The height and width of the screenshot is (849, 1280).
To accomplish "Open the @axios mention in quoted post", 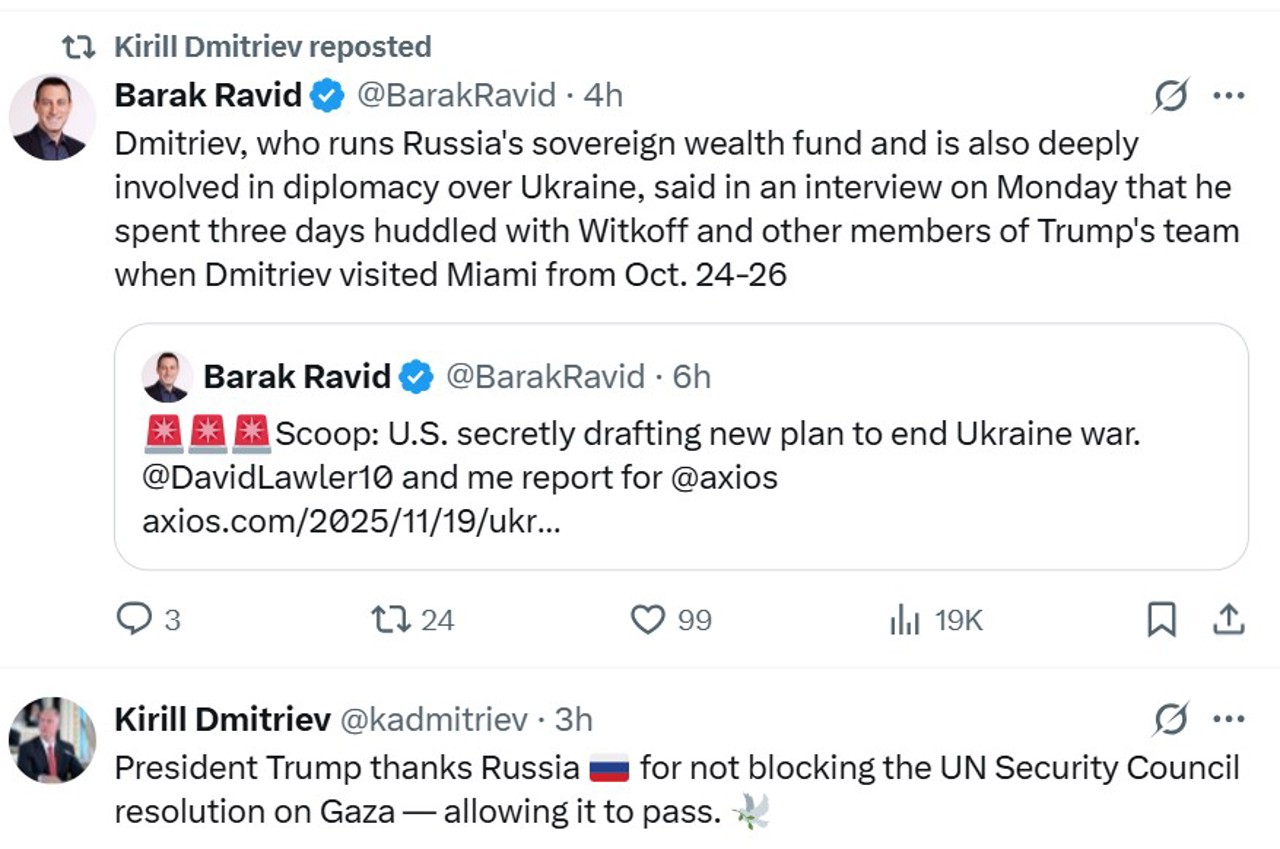I will coord(724,478).
